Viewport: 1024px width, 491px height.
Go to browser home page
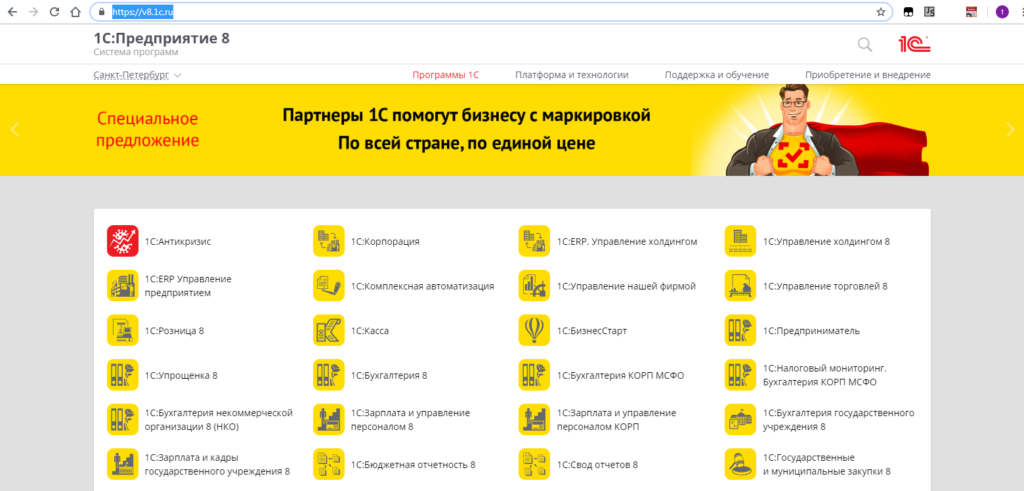[x=76, y=12]
